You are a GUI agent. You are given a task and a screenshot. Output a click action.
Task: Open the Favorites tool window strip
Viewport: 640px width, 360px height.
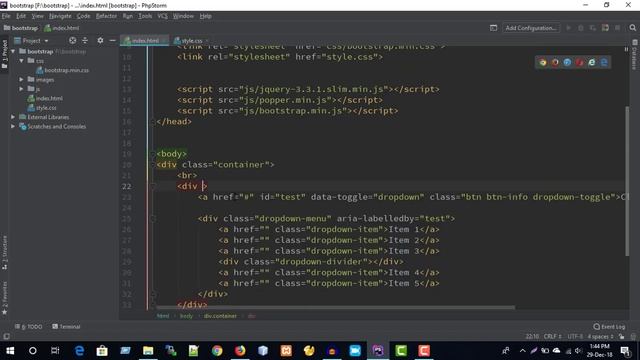pyautogui.click(x=4, y=298)
